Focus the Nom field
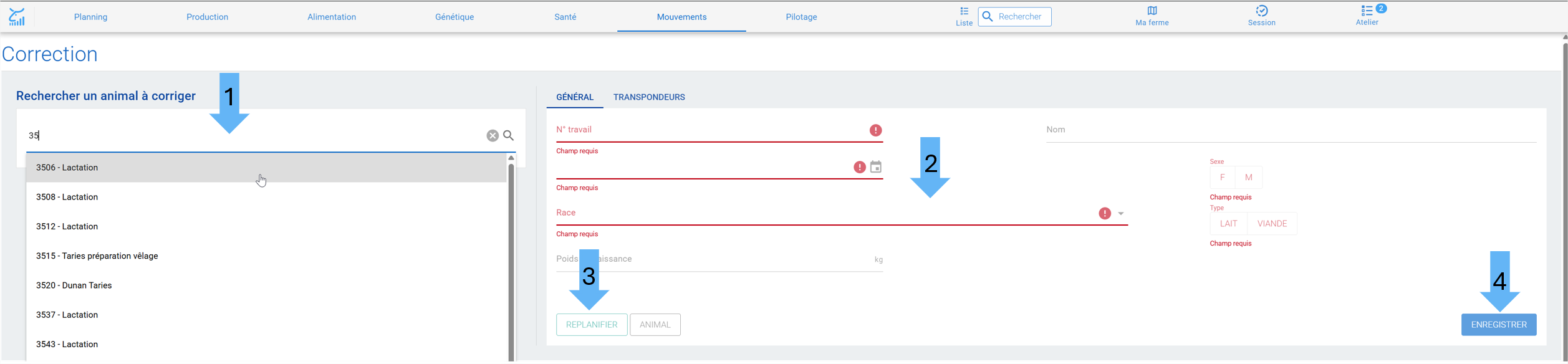1568x364 pixels. (1291, 130)
